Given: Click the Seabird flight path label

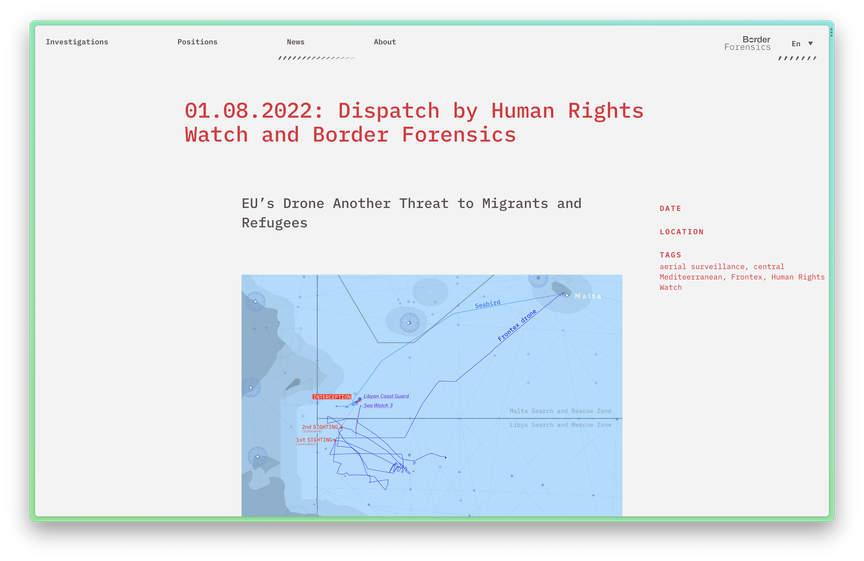Looking at the screenshot, I should point(488,304).
